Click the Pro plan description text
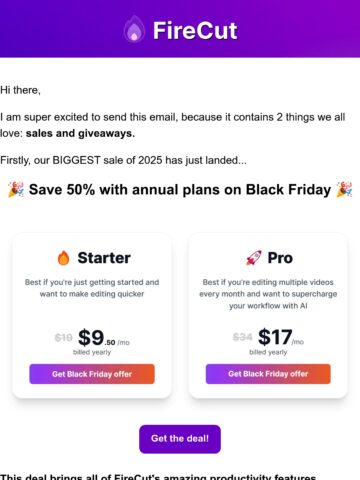The width and height of the screenshot is (360, 480). click(x=268, y=294)
